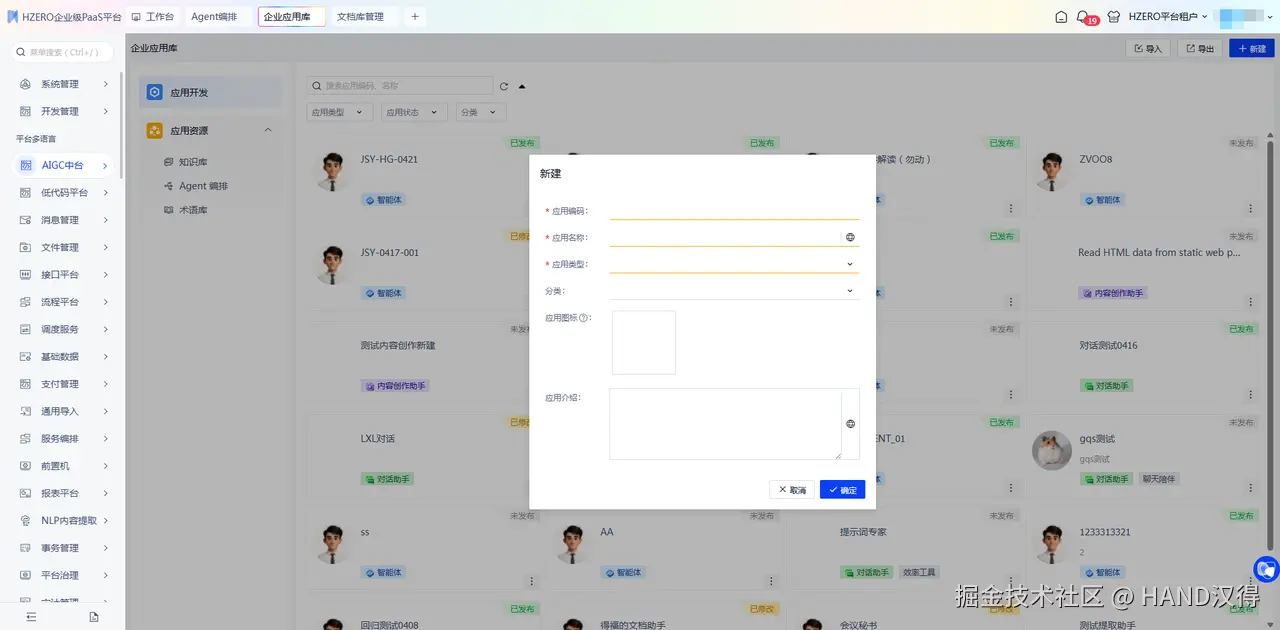This screenshot has height=630, width=1280.
Task: Open more options on 1233313321 card
Action: click(x=1250, y=581)
